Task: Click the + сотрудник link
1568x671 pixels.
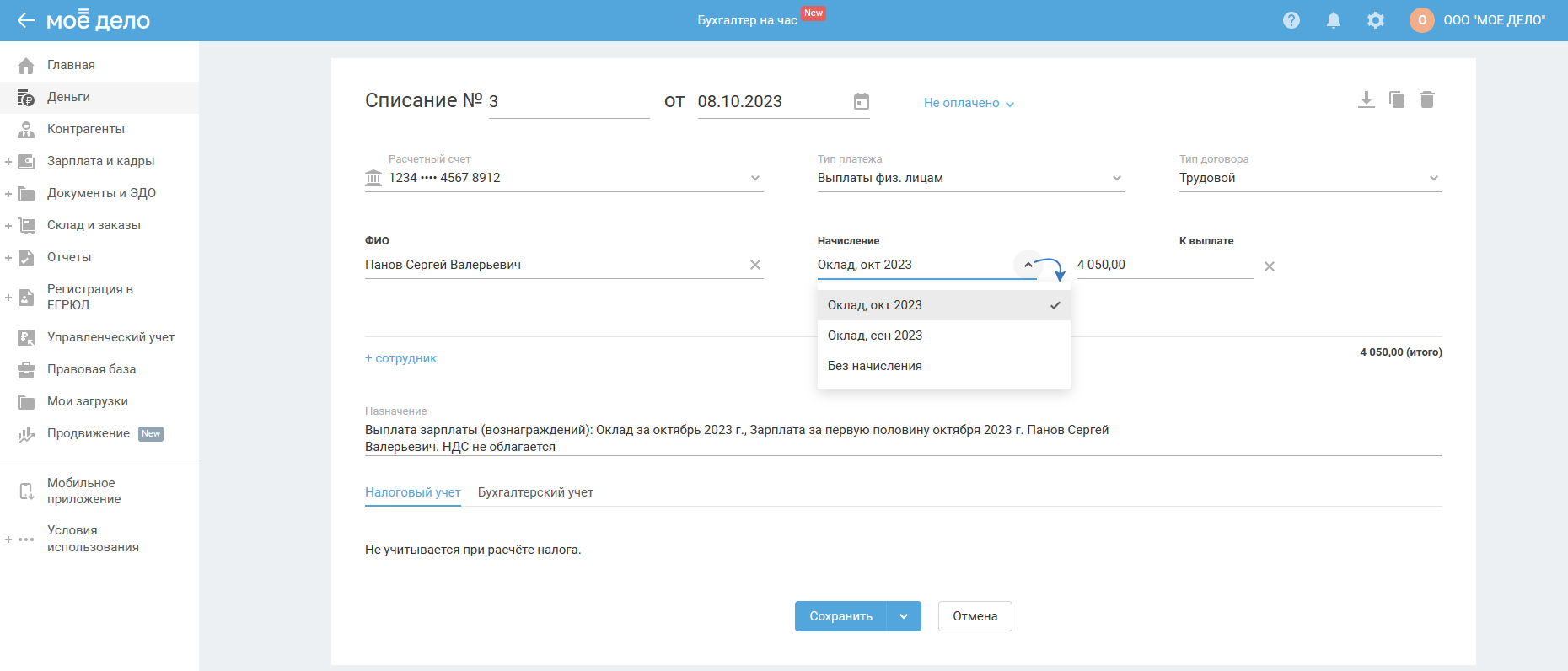Action: click(400, 358)
